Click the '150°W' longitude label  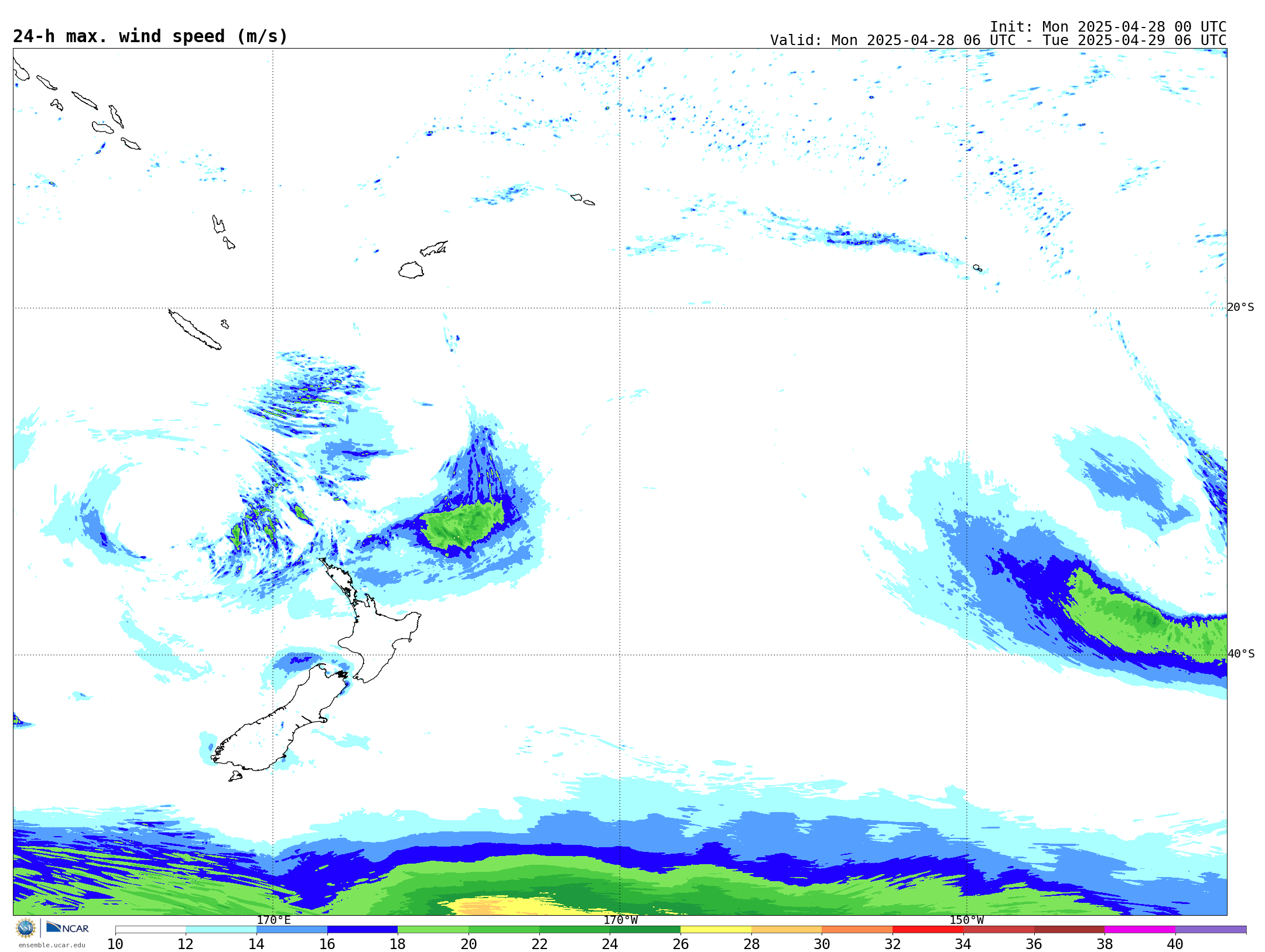[x=967, y=920]
